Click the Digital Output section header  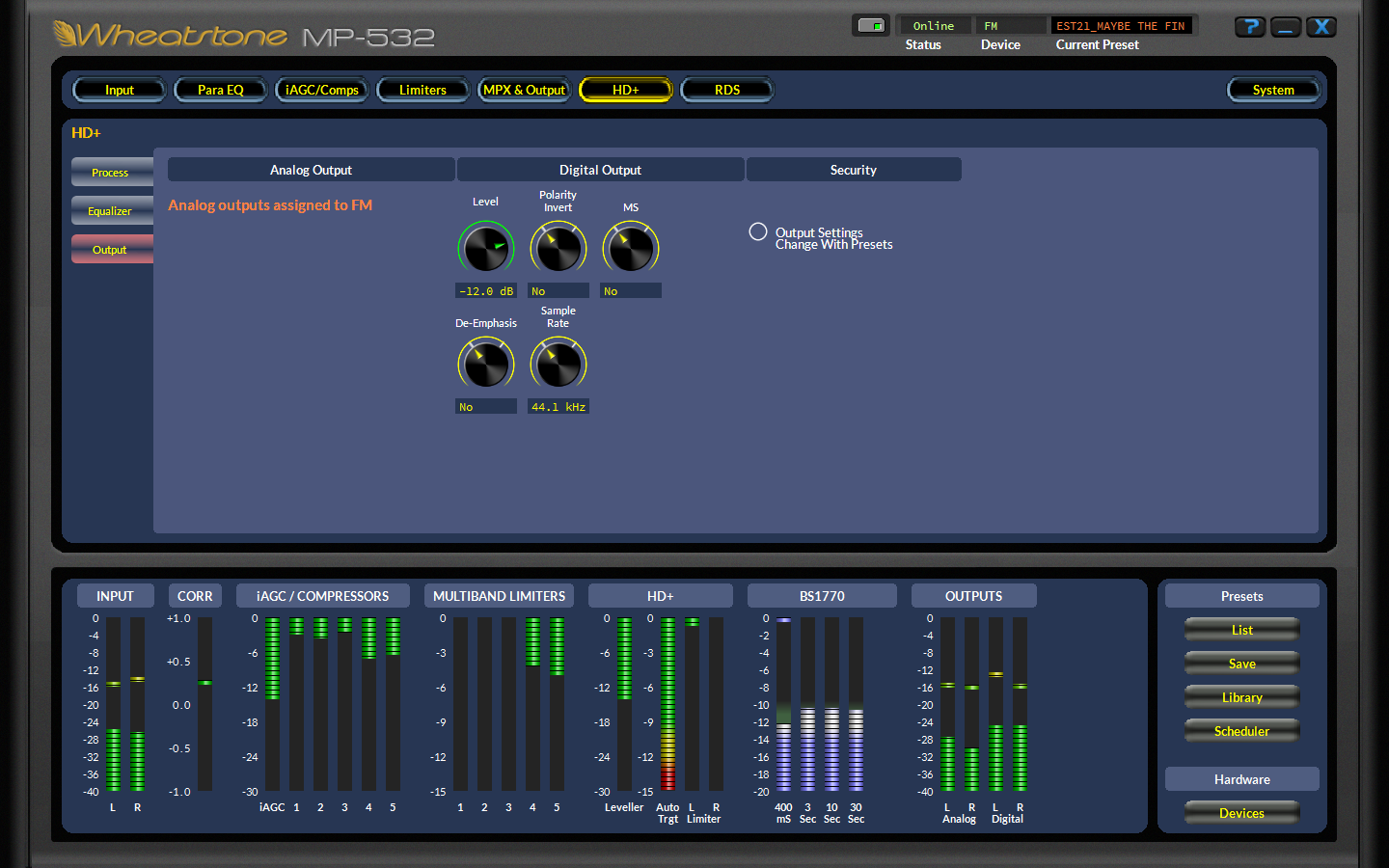(x=600, y=170)
